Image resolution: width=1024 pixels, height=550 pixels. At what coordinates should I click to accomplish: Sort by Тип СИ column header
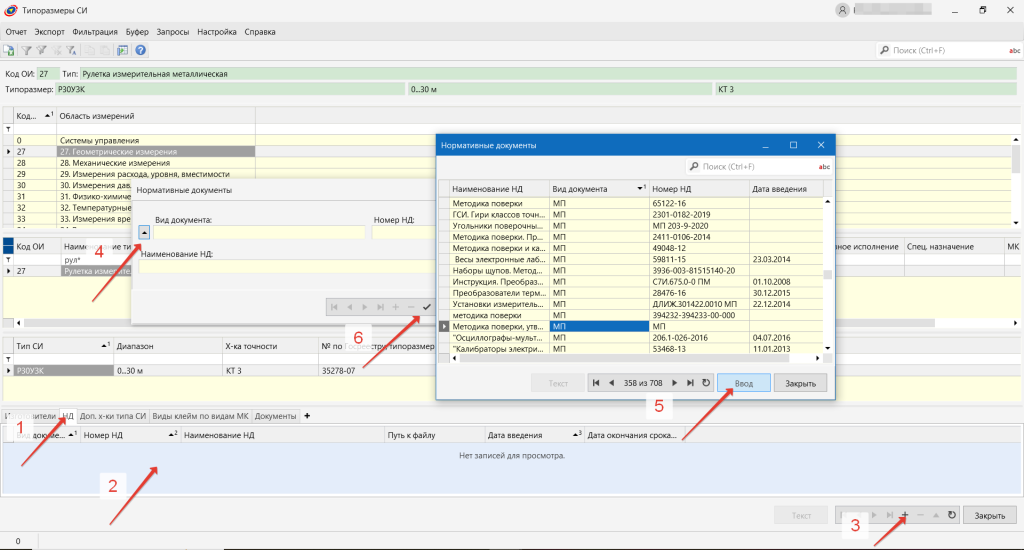(x=63, y=346)
